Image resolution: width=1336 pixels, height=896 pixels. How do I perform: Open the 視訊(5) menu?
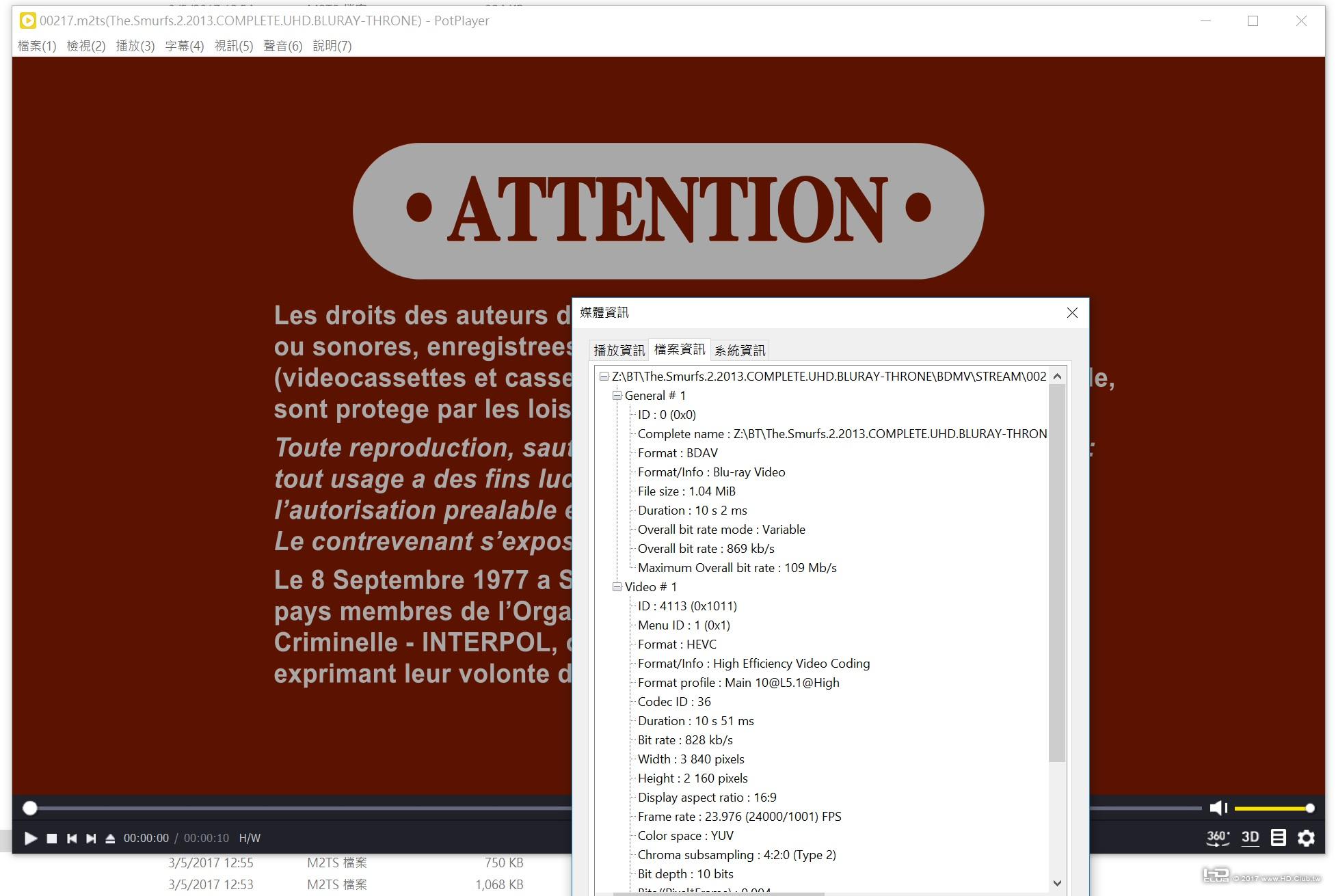coord(234,46)
